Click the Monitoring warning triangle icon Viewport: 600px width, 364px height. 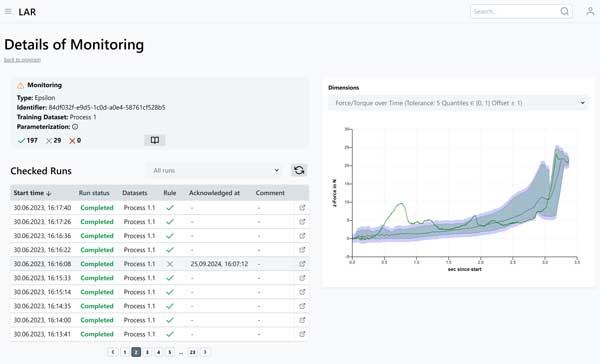pos(20,85)
